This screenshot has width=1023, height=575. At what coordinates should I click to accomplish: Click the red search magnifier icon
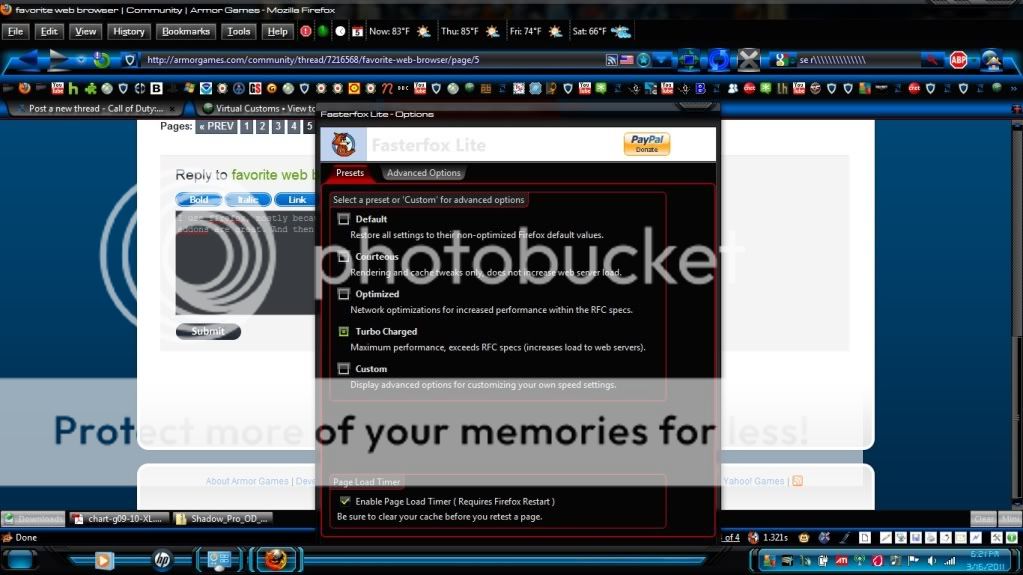(x=932, y=60)
